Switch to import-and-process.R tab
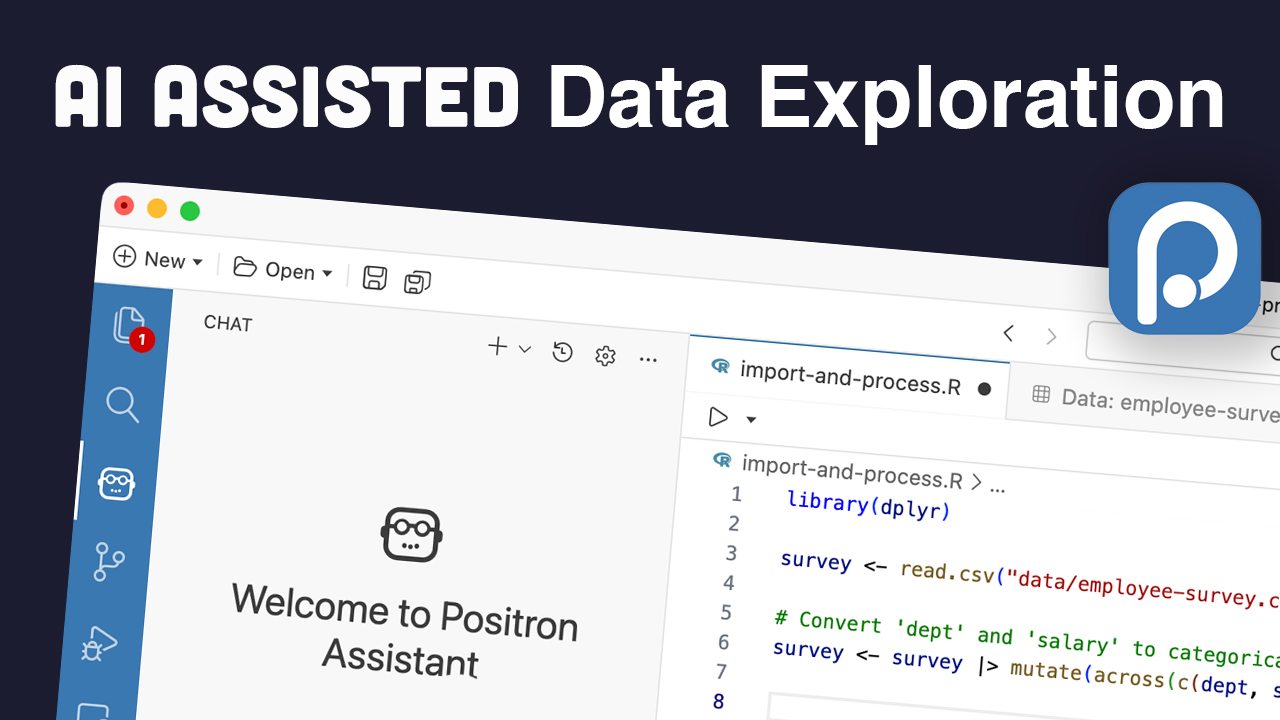 point(848,377)
